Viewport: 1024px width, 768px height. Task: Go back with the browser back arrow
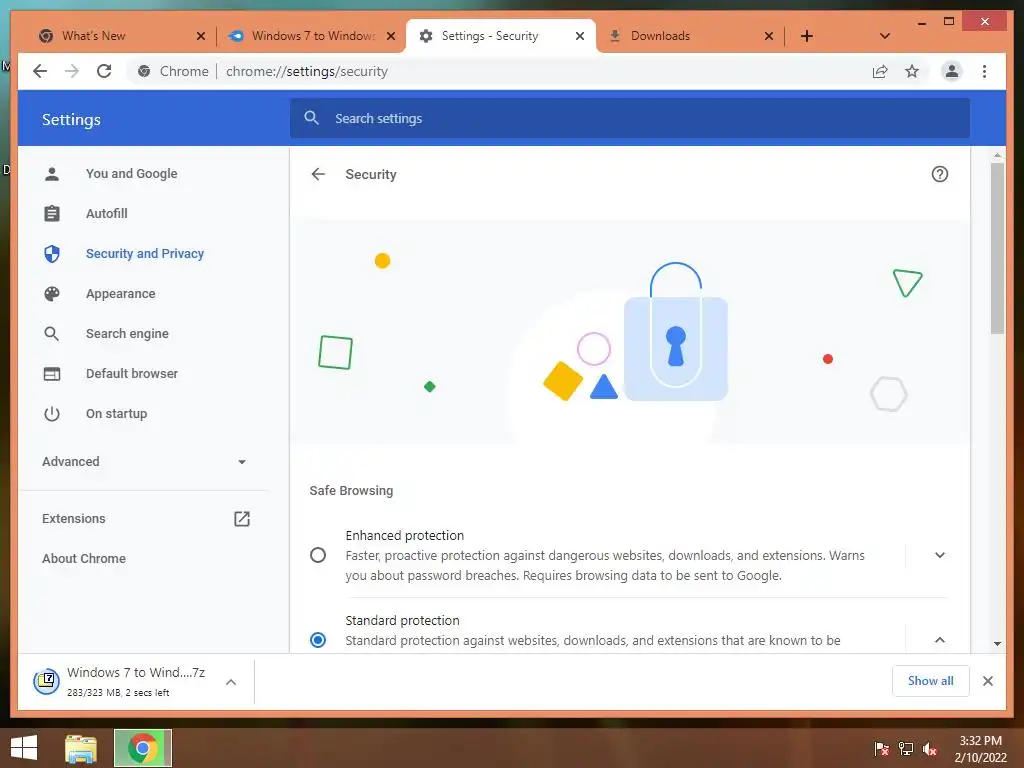pos(40,71)
